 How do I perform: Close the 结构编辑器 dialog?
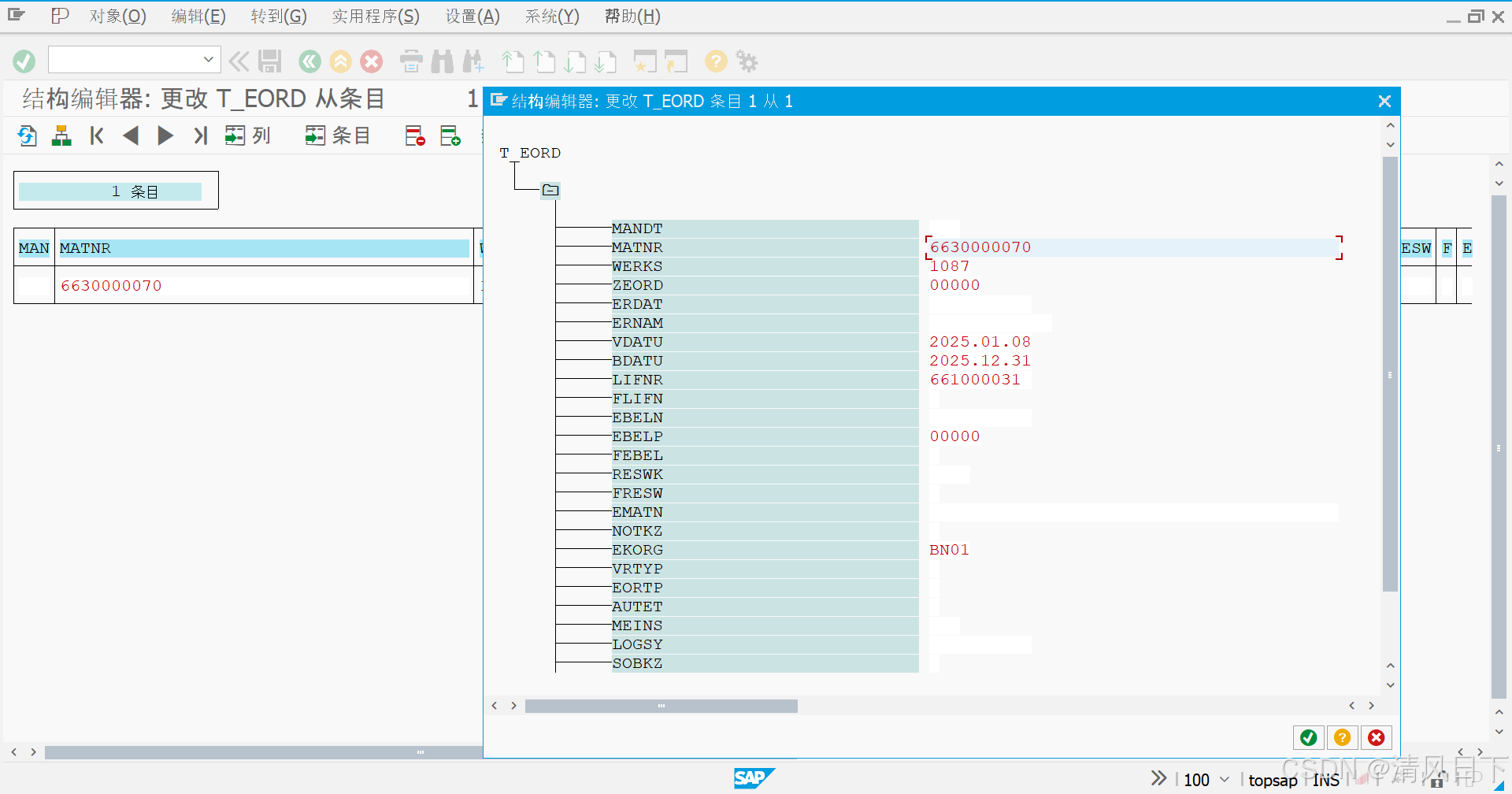(1384, 101)
